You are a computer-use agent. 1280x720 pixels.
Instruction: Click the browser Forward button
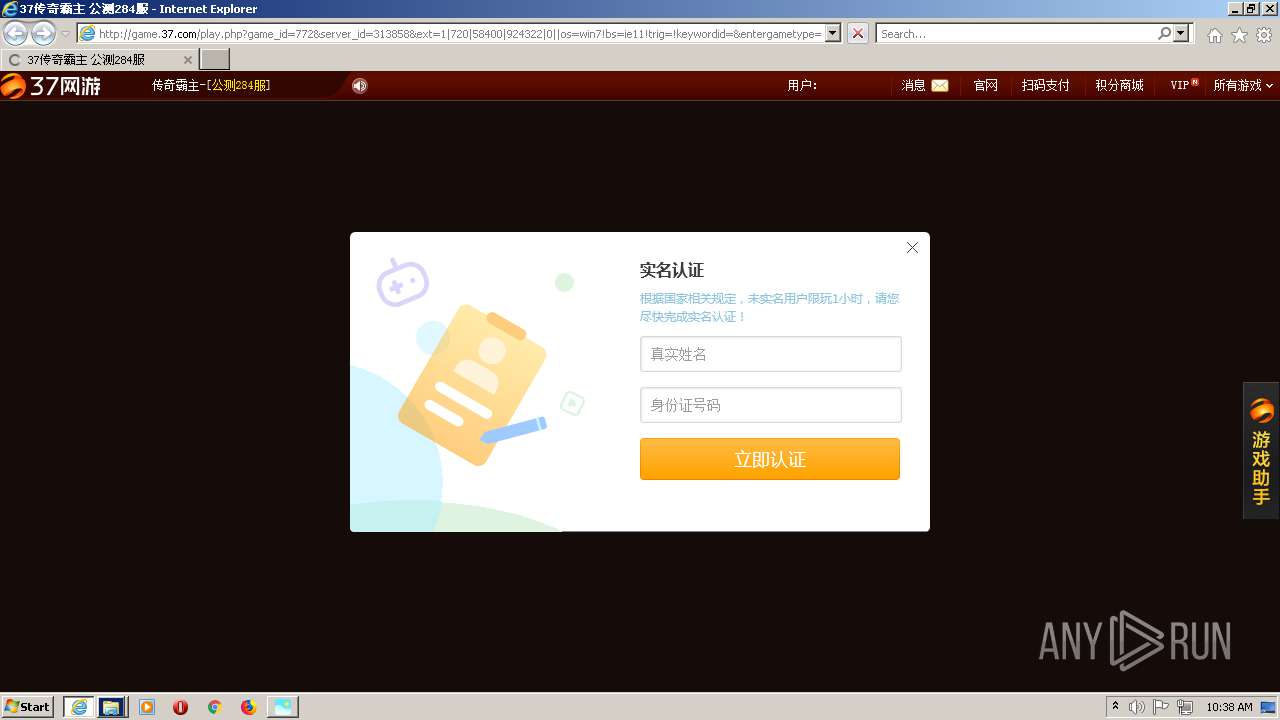click(x=43, y=34)
